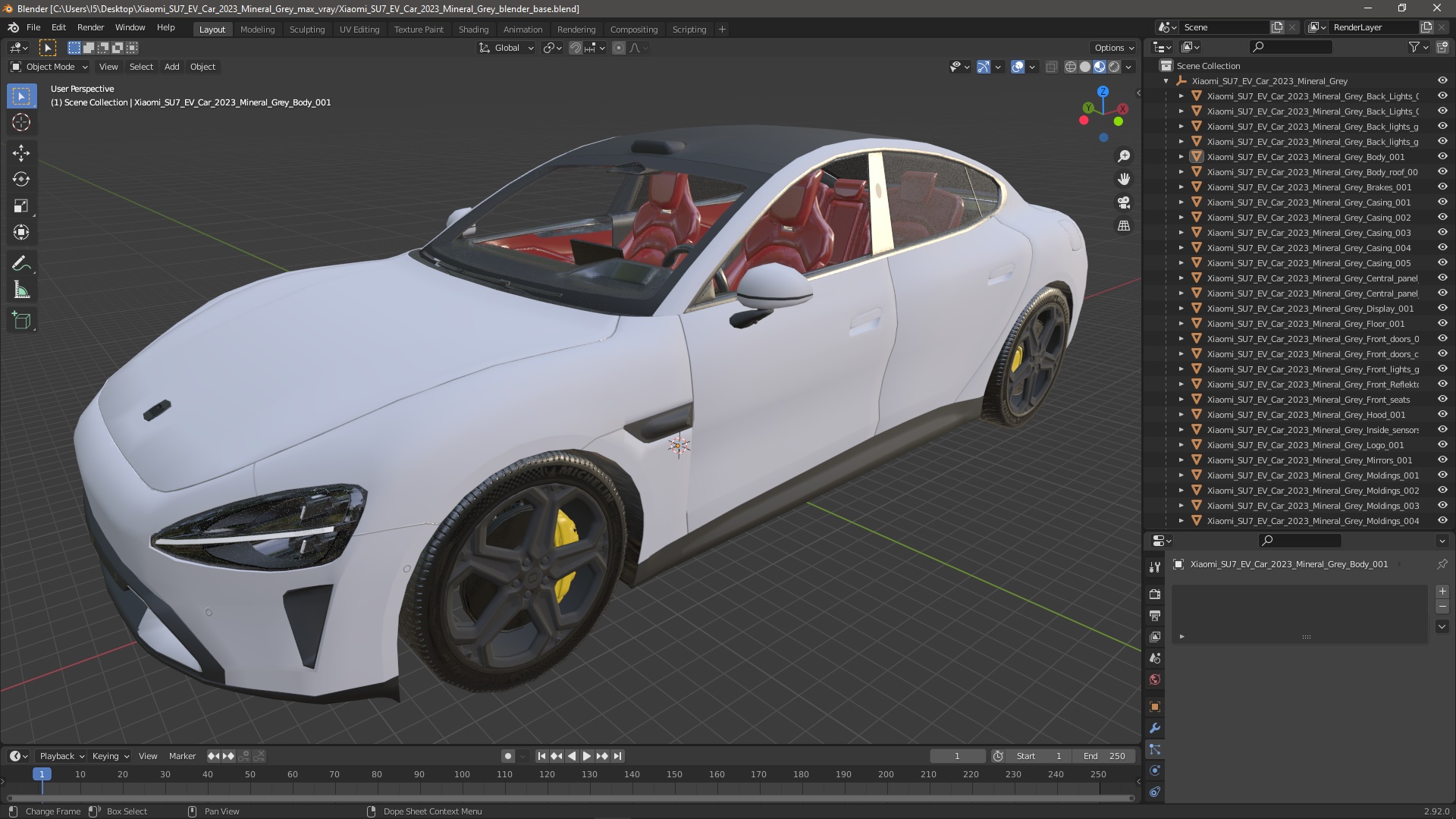1456x819 pixels.
Task: Toggle camera view icon
Action: [x=1124, y=202]
